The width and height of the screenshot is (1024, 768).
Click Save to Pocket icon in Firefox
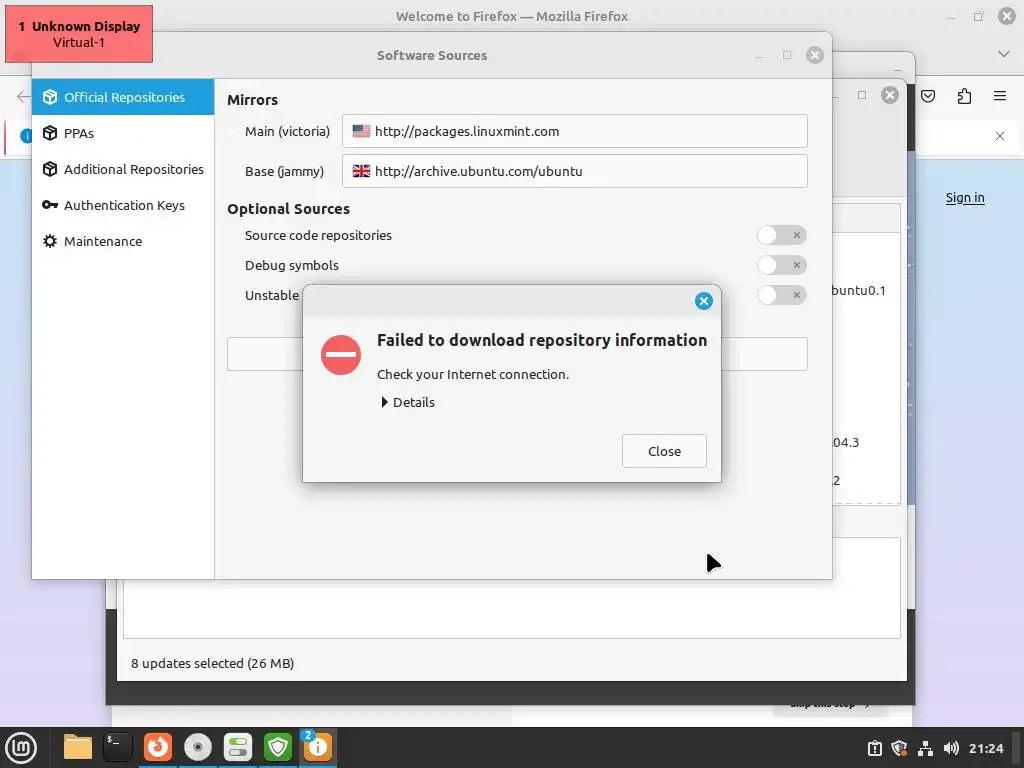(928, 96)
